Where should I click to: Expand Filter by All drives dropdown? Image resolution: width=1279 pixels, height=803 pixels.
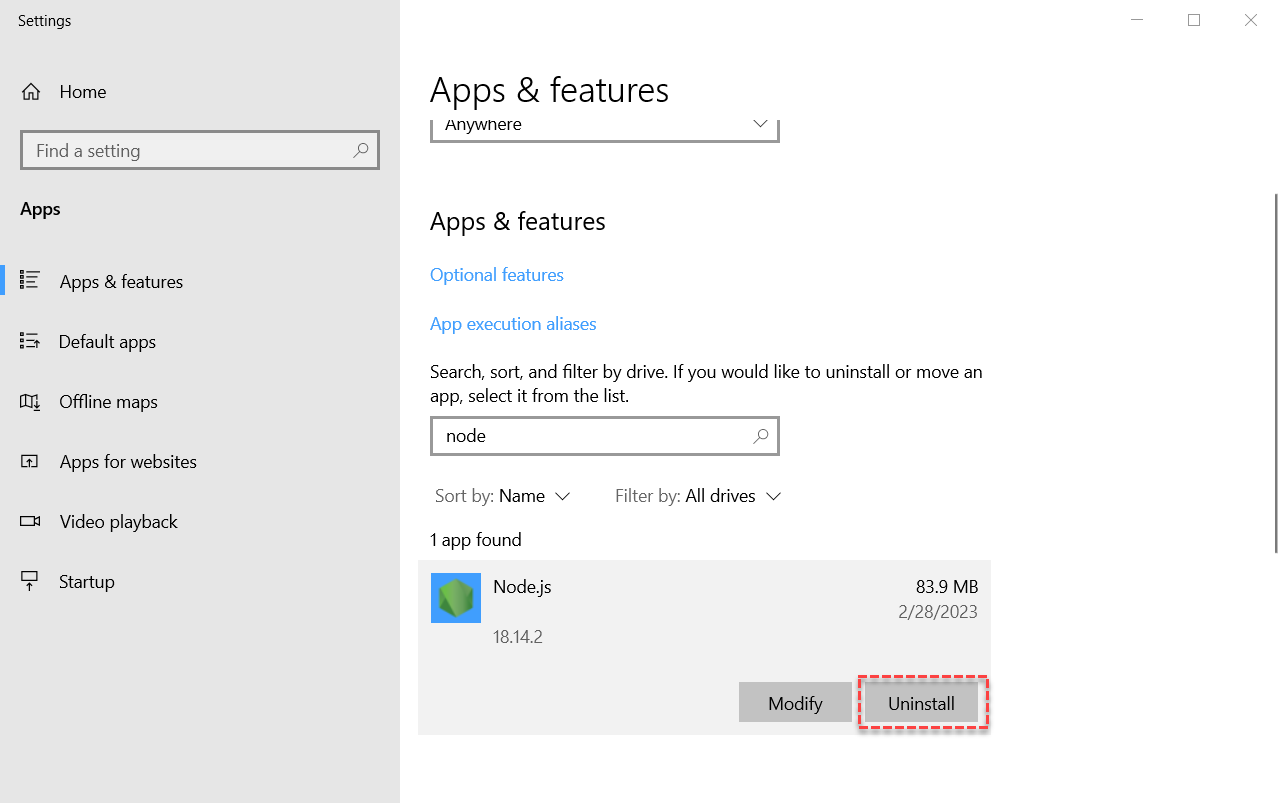[698, 496]
